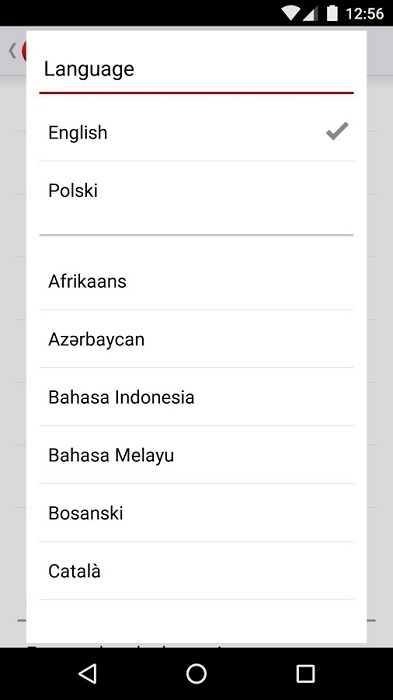Choose Afrikaans from the language list
Viewport: 393px width, 700px height.
(196, 281)
